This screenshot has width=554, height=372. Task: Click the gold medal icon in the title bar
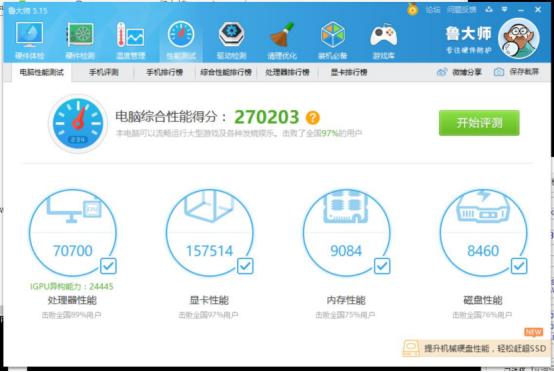click(412, 9)
